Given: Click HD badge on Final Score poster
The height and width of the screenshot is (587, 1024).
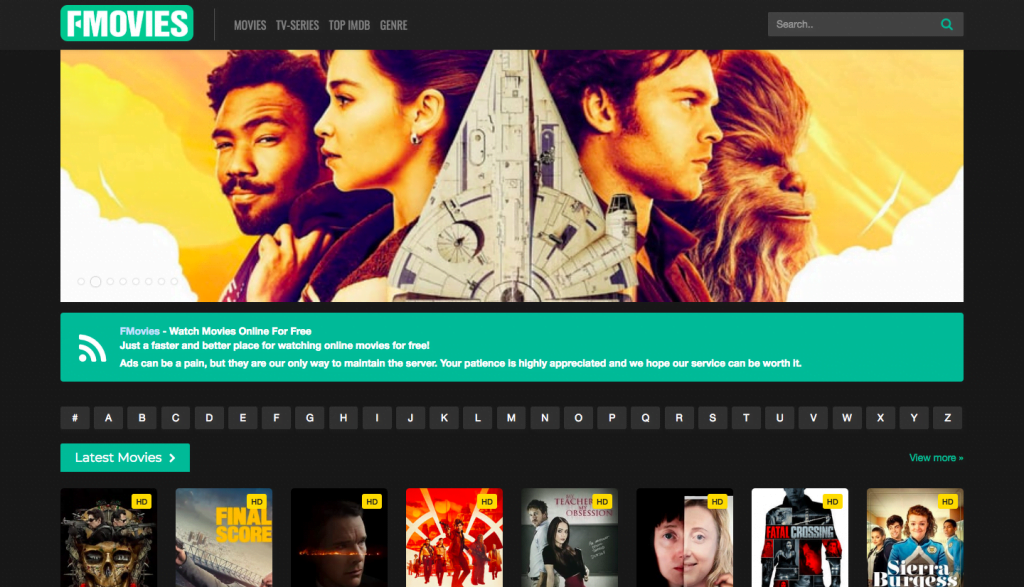Looking at the screenshot, I should pos(257,501).
